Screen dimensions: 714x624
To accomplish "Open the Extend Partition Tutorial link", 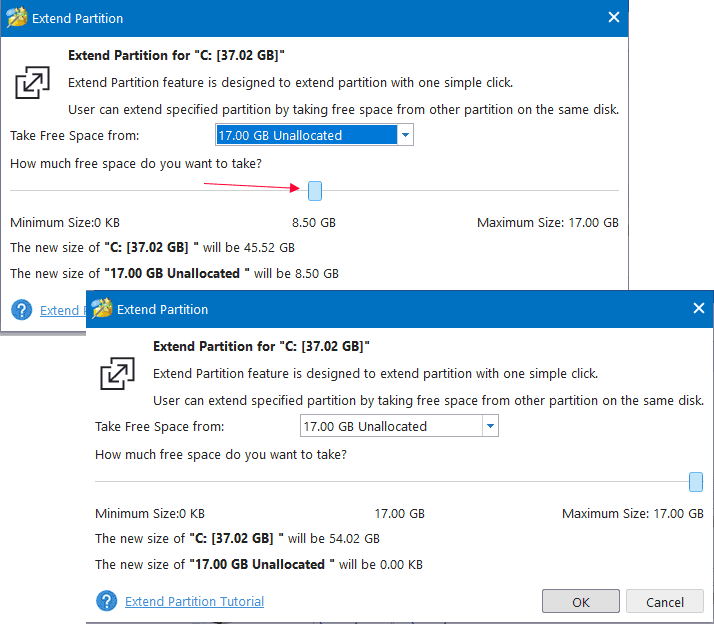I will pyautogui.click(x=194, y=601).
